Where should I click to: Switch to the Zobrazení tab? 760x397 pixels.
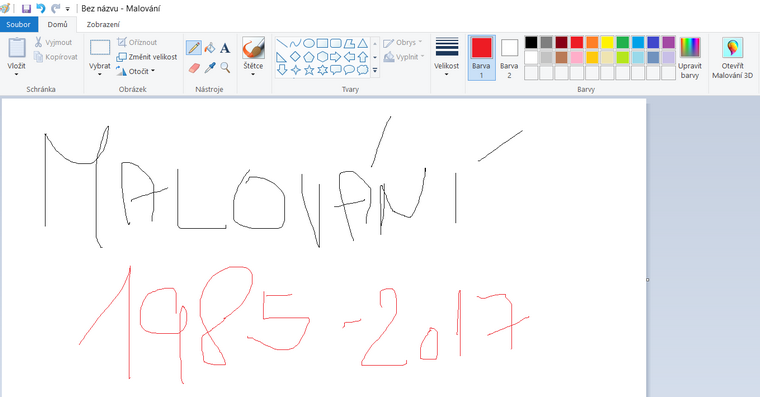click(x=103, y=24)
